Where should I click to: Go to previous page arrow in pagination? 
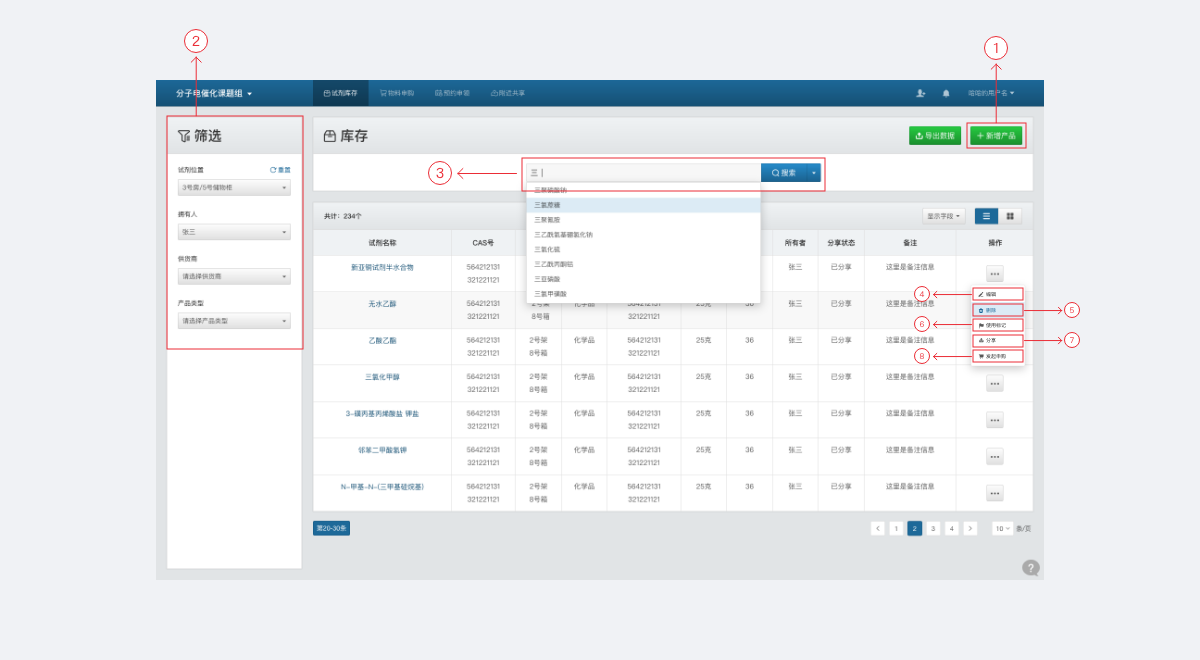[877, 528]
